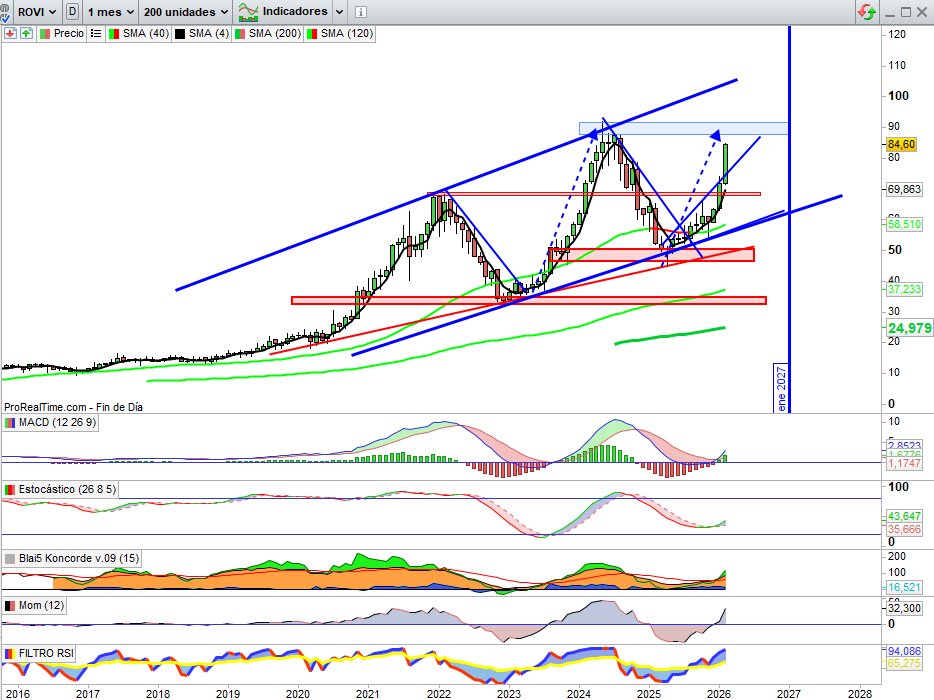The width and height of the screenshot is (934, 700).
Task: Click the 35,666 stochastic value label
Action: (904, 529)
